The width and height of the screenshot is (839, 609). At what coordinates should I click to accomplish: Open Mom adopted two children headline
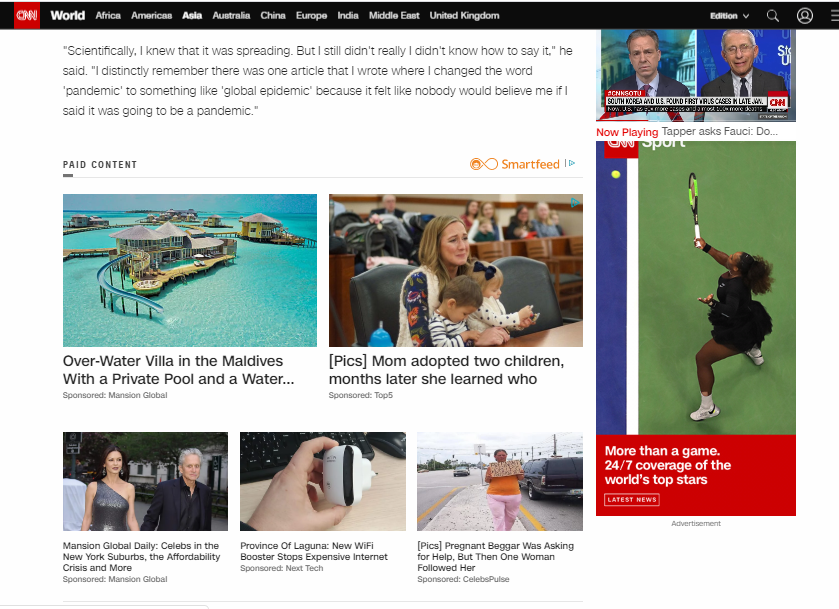click(x=446, y=370)
